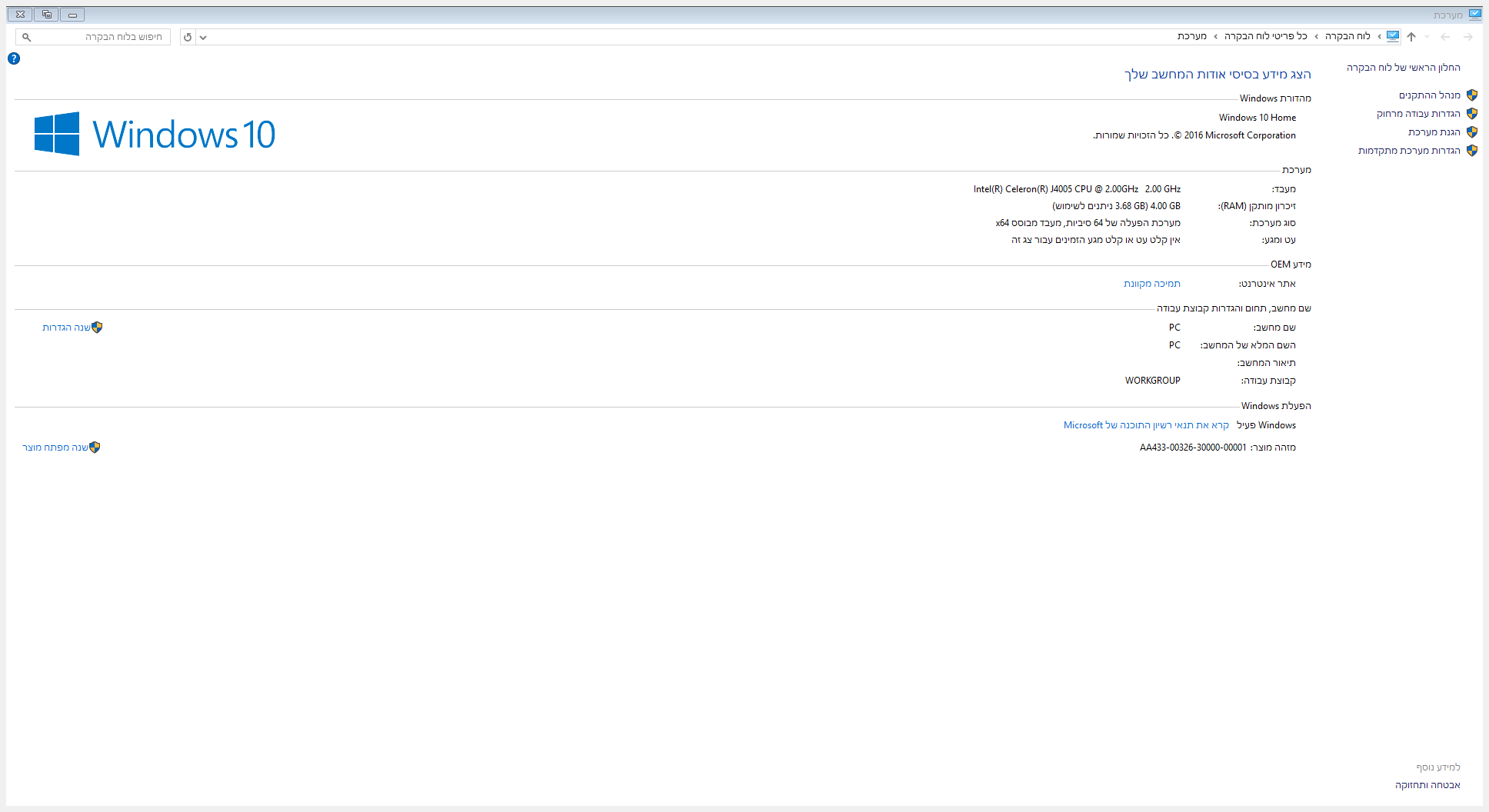
Task: Open 'החלון הראשי של לוח הבקרה' link
Action: tap(1404, 68)
